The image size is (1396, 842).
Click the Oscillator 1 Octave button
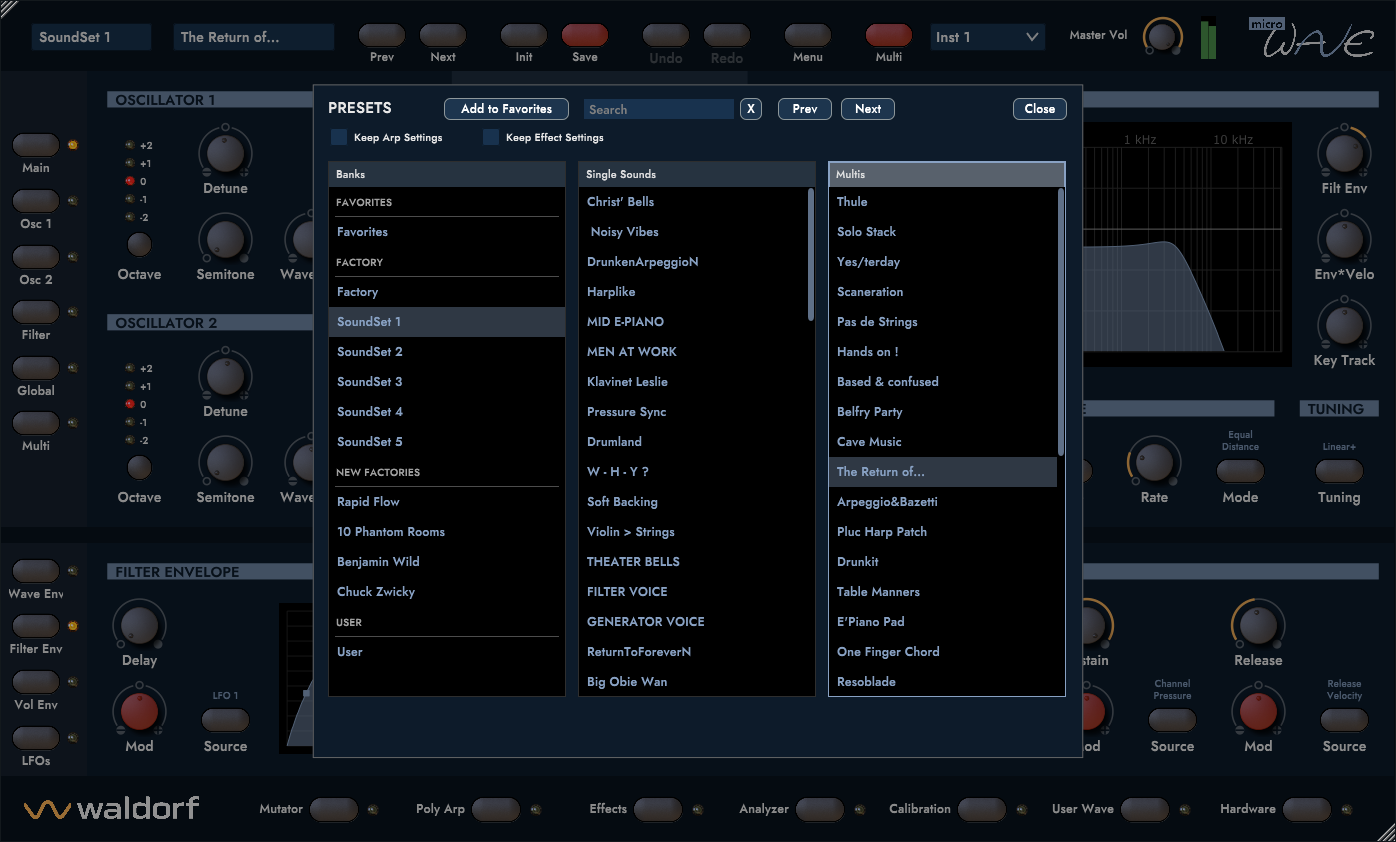[139, 244]
